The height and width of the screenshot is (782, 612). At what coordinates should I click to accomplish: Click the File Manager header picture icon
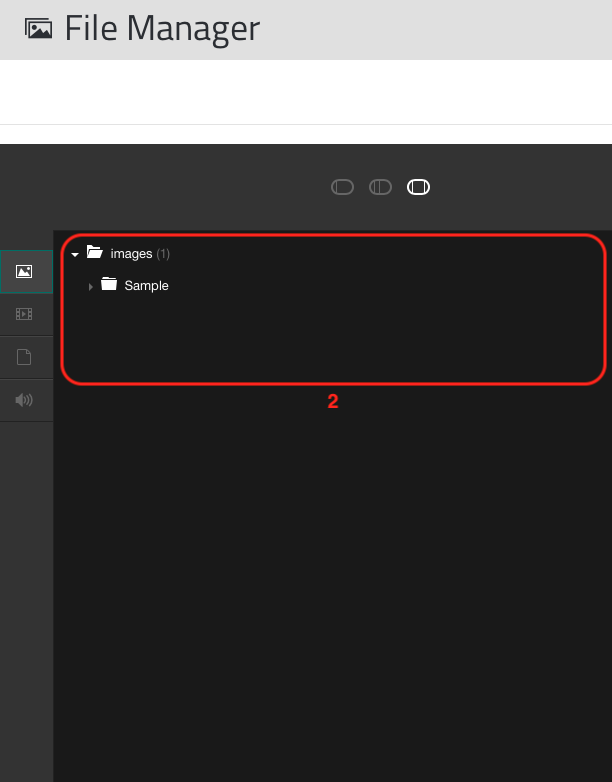coord(38,29)
